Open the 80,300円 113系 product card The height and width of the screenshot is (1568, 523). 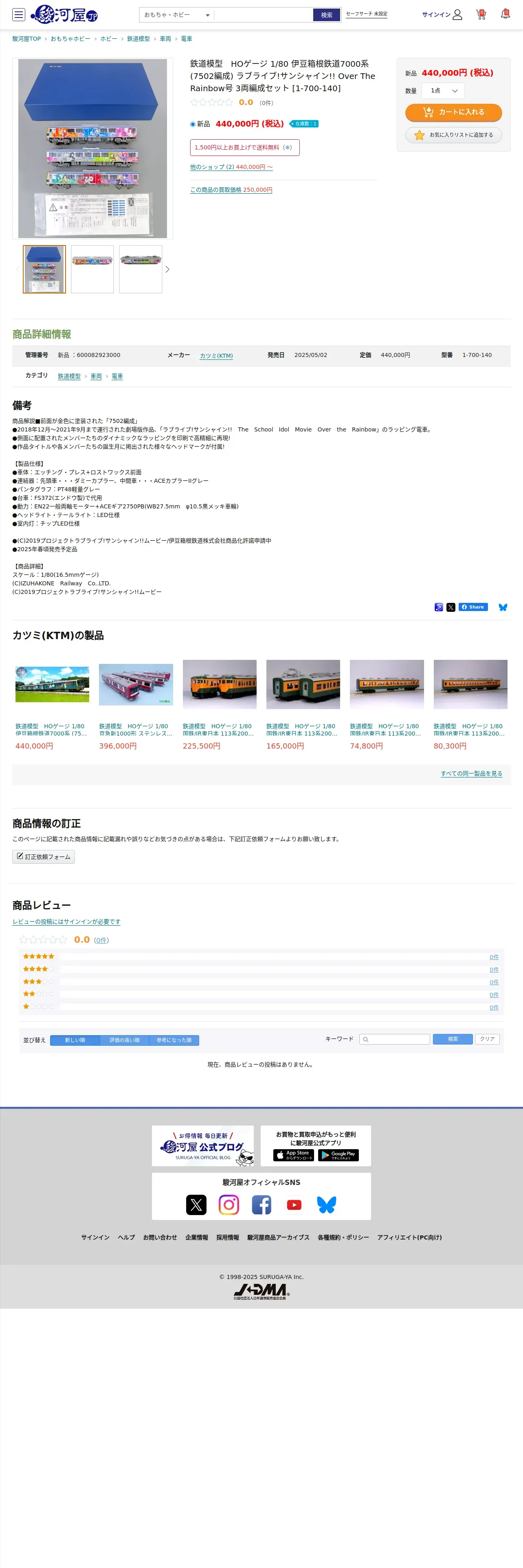(470, 705)
